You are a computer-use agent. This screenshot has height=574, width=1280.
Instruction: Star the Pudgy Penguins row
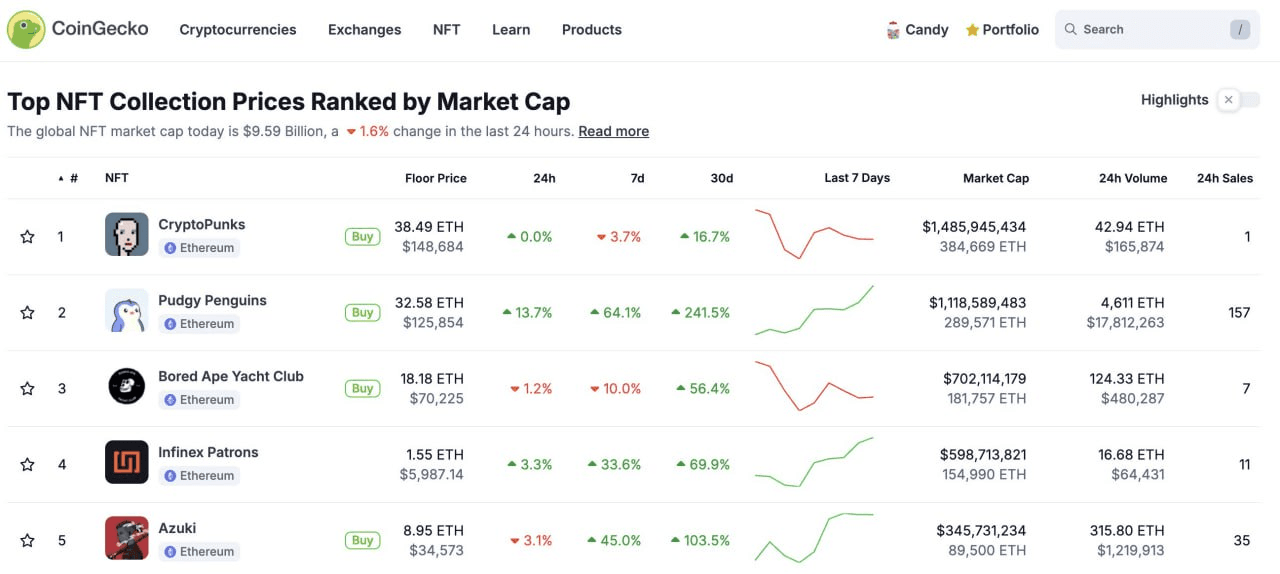[x=28, y=313]
